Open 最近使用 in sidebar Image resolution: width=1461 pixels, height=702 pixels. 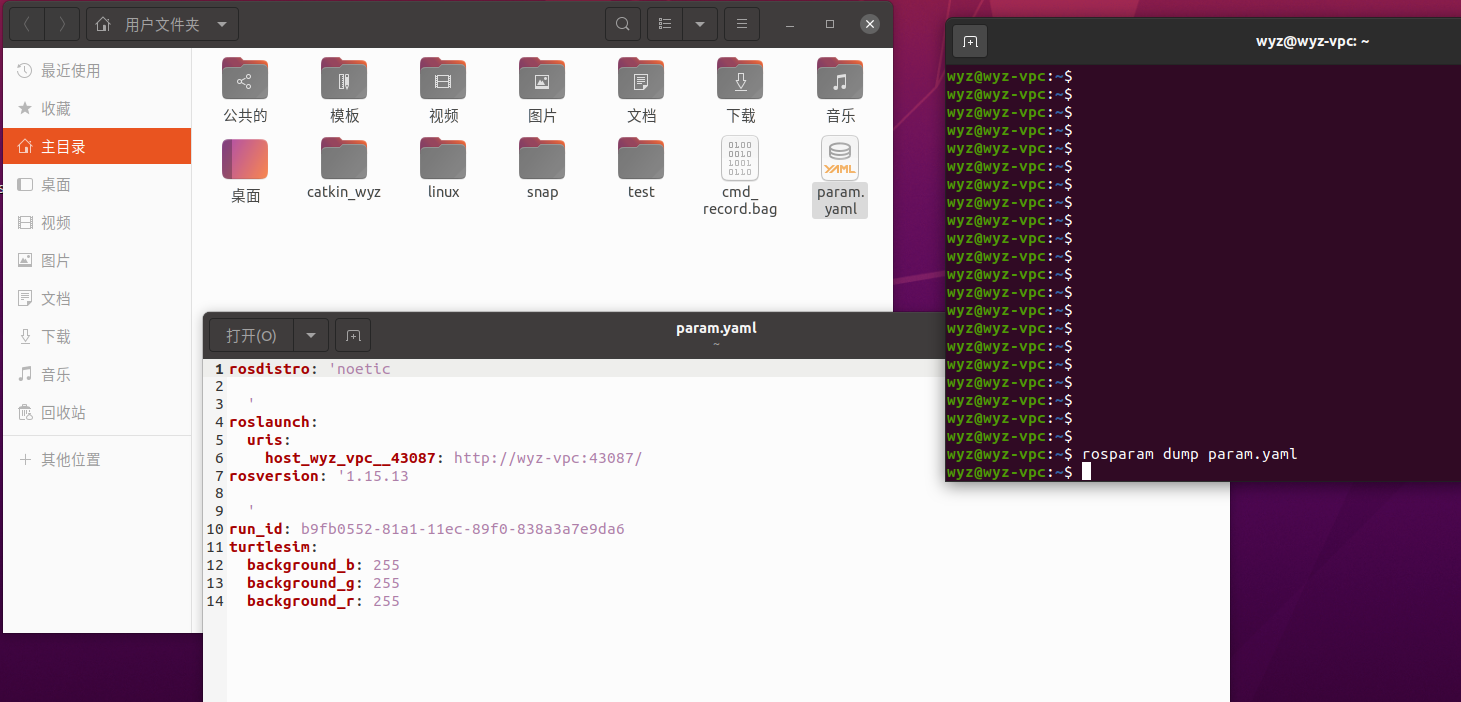tap(97, 71)
